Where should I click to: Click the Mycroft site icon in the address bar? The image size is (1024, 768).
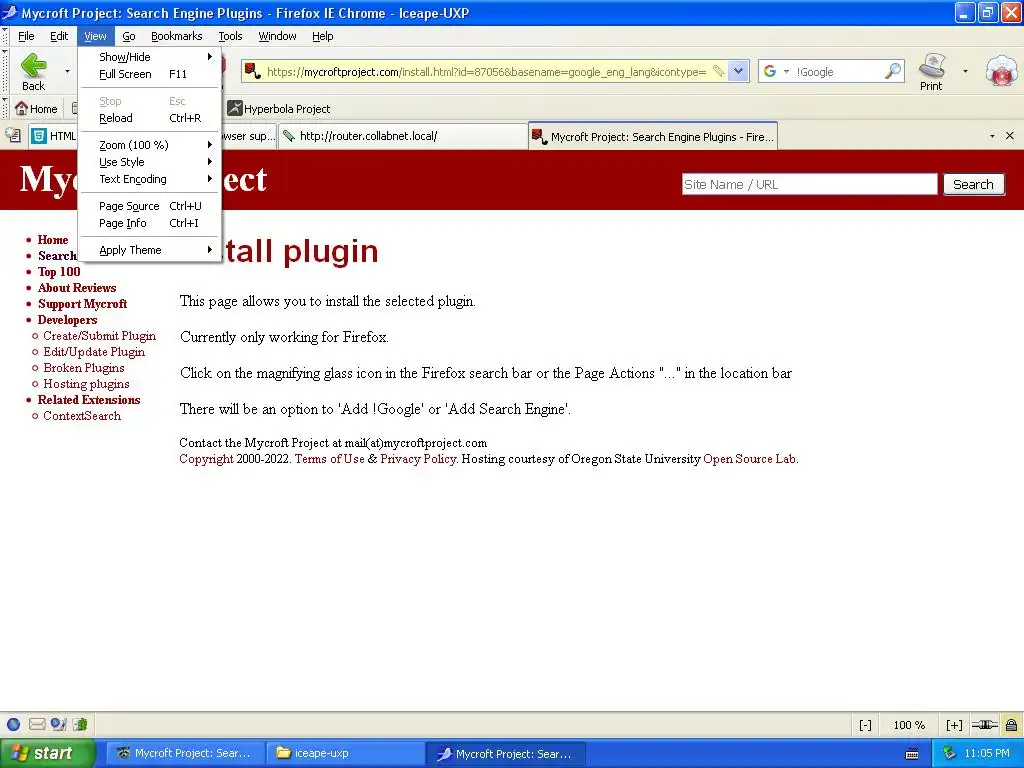pyautogui.click(x=253, y=71)
